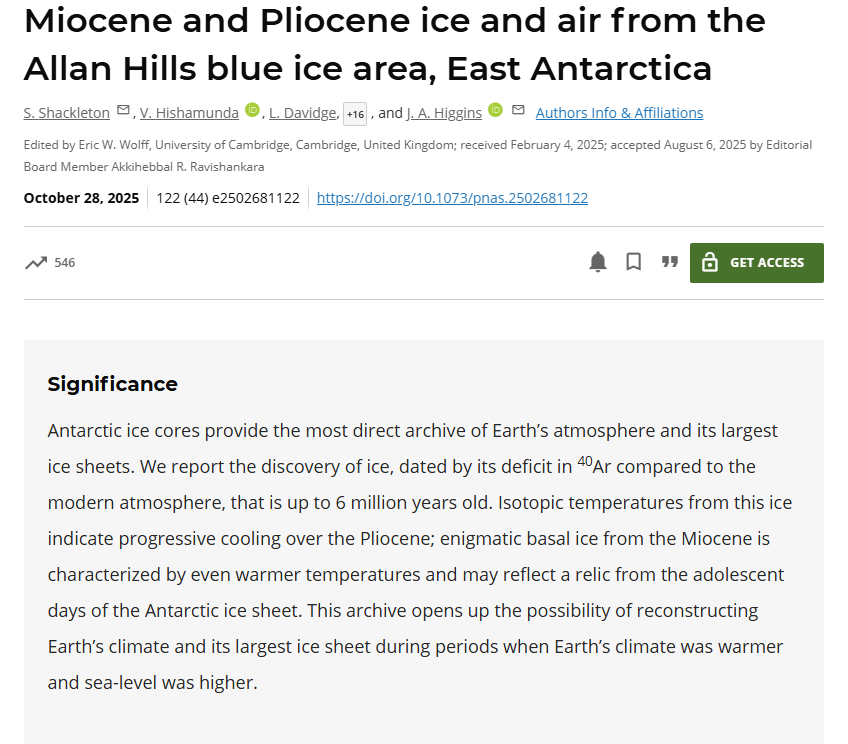The image size is (848, 744).
Task: Click the October 28, 2025 publication date
Action: [81, 198]
